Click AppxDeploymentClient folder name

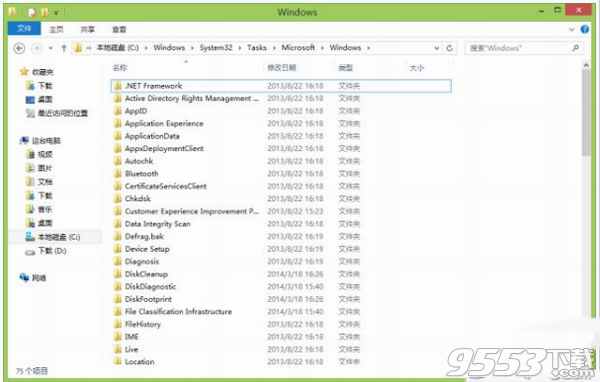point(164,149)
